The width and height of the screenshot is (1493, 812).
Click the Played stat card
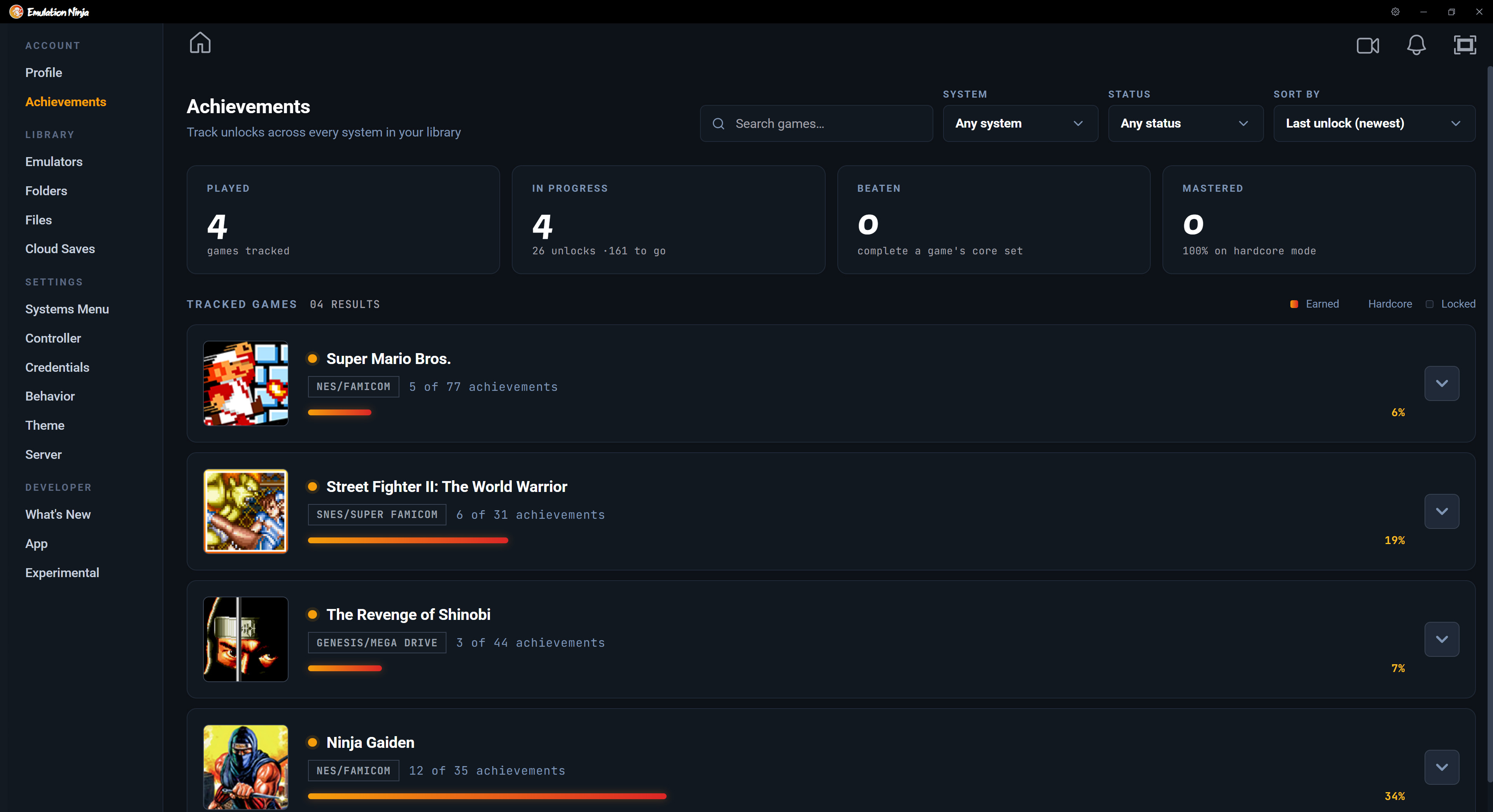point(343,220)
